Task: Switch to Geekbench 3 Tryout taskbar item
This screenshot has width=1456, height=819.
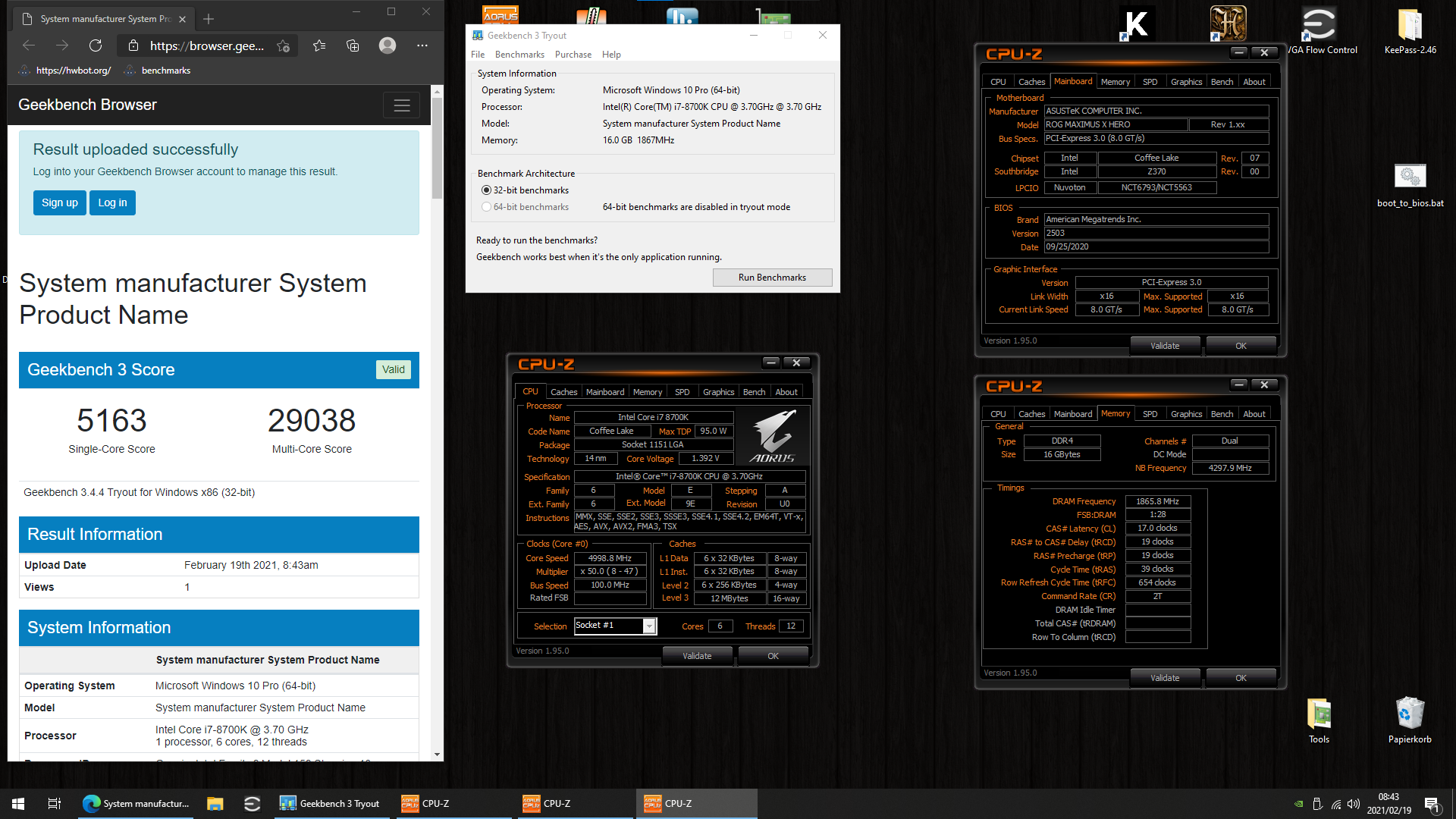Action: 331,804
